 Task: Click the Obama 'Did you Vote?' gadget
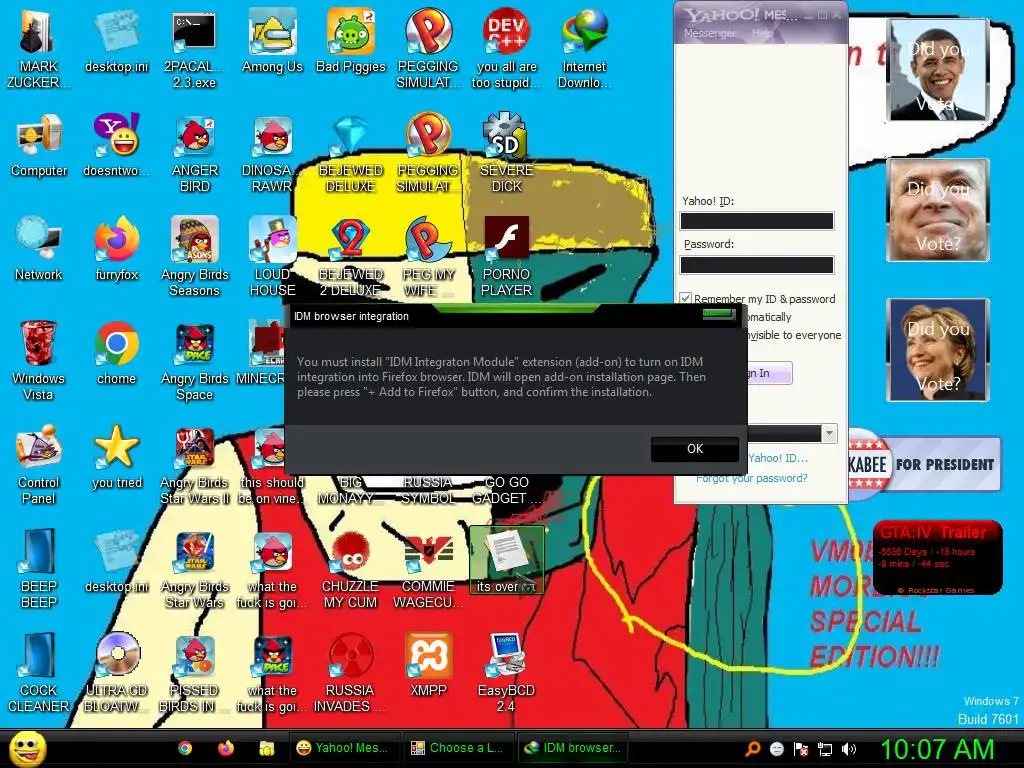tap(938, 70)
